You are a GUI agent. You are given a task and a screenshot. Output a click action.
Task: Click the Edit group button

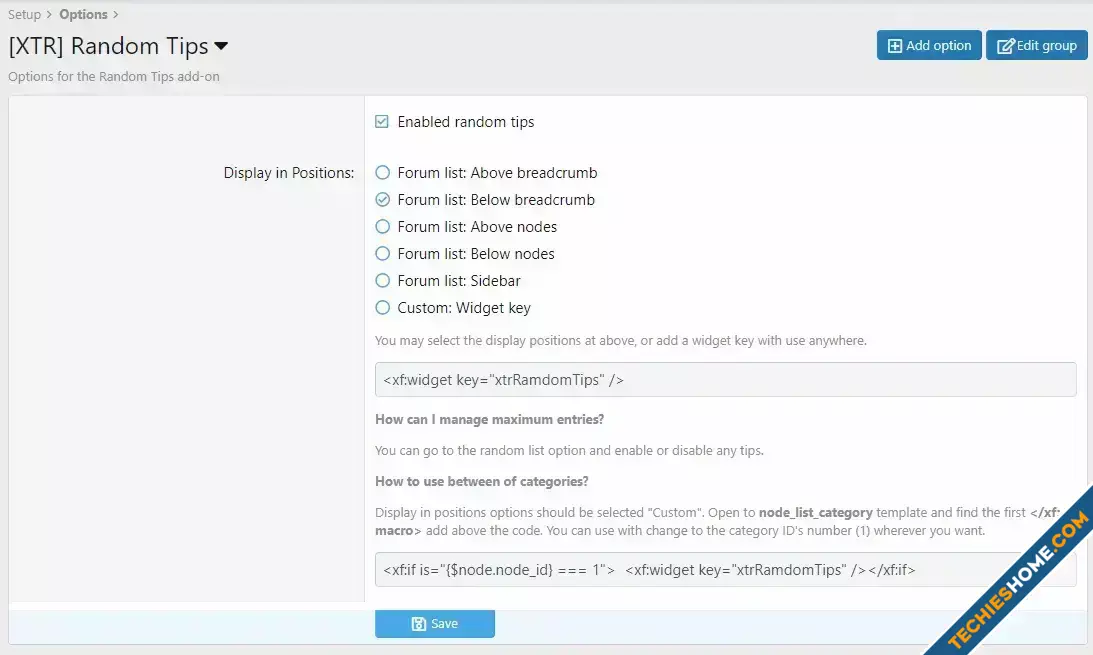tap(1037, 45)
